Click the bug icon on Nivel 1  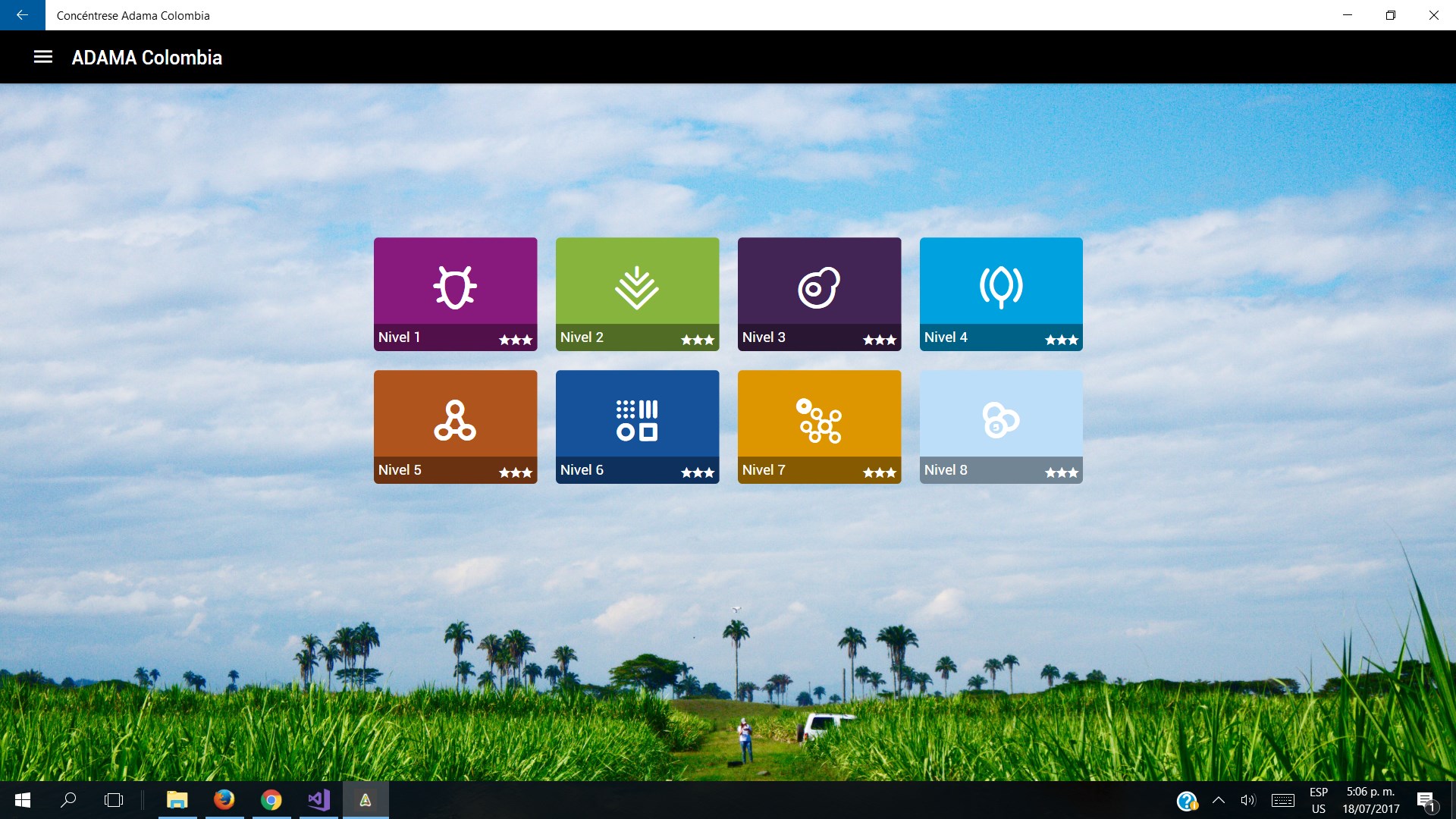(455, 287)
